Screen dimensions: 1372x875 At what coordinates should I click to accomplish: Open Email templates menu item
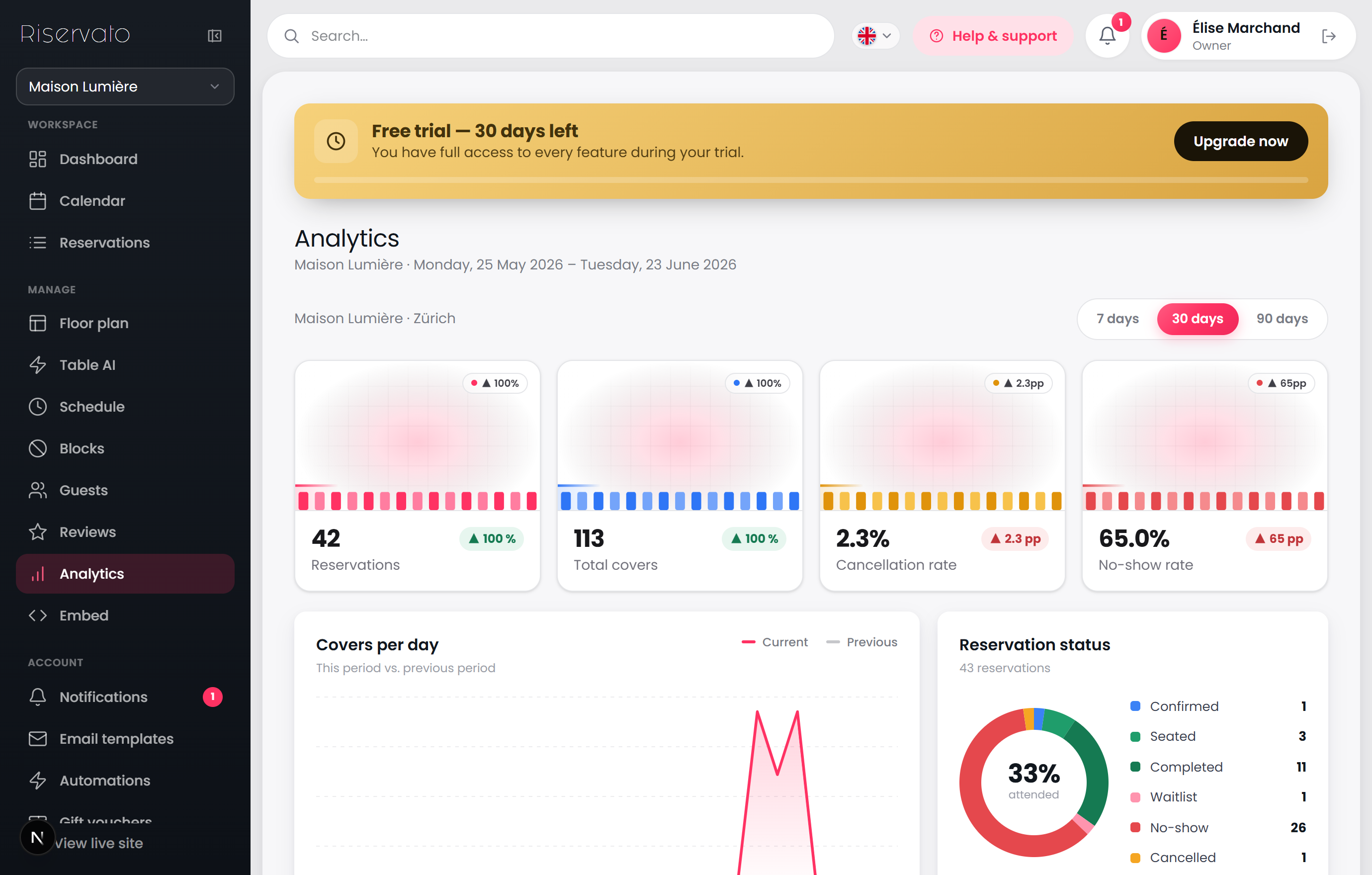[x=125, y=738]
